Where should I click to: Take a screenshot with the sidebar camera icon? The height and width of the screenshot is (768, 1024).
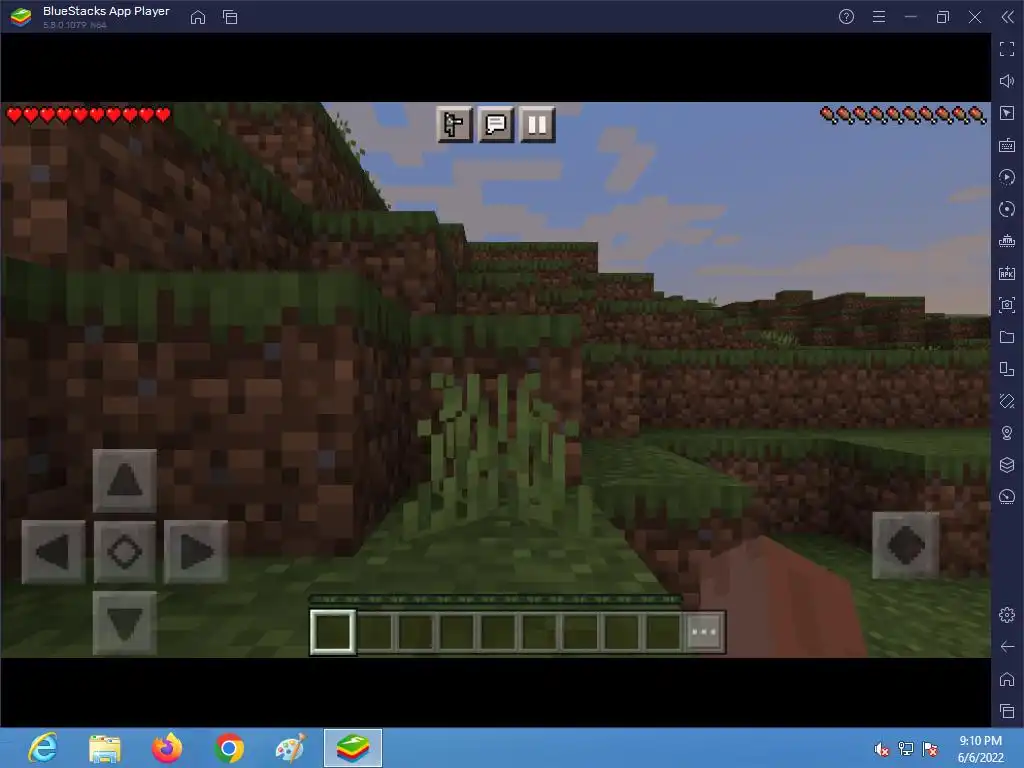click(x=1007, y=305)
